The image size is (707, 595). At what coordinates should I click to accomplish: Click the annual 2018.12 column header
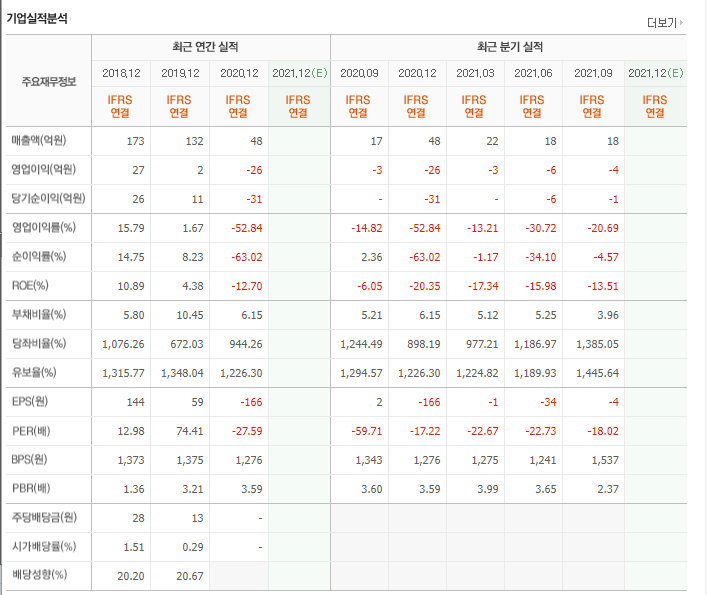tap(121, 73)
